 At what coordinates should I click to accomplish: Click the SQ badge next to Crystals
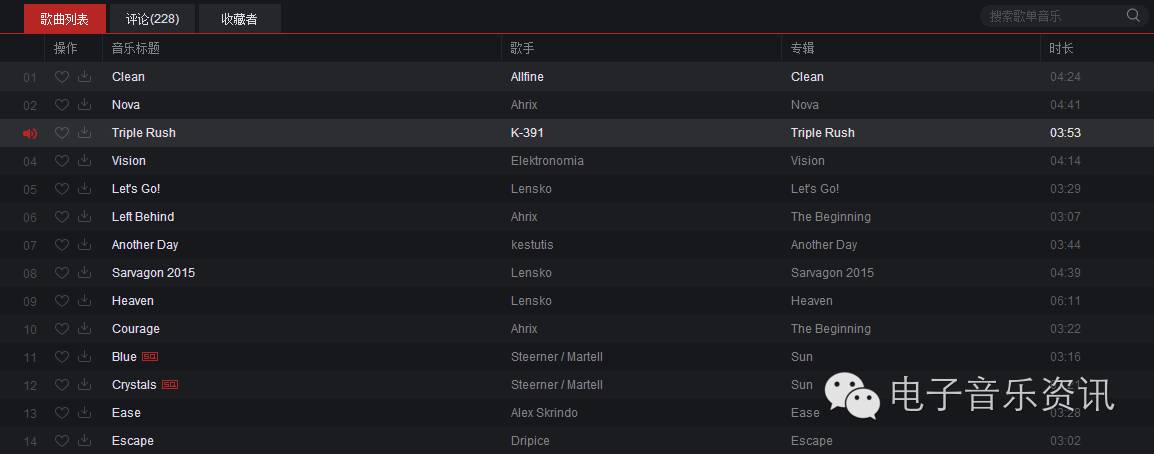coord(170,385)
